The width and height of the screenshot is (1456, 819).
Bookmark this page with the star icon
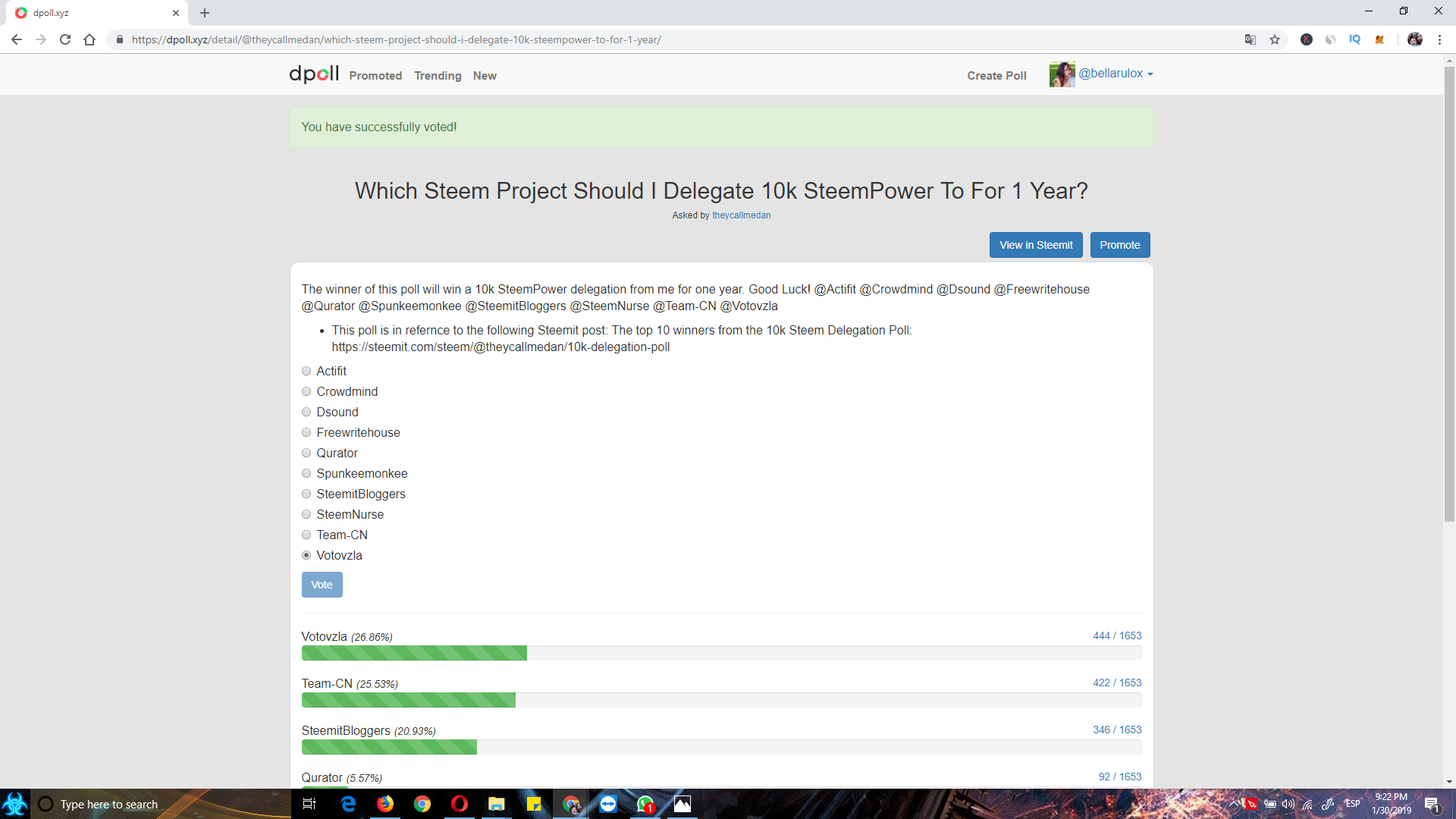(x=1275, y=39)
